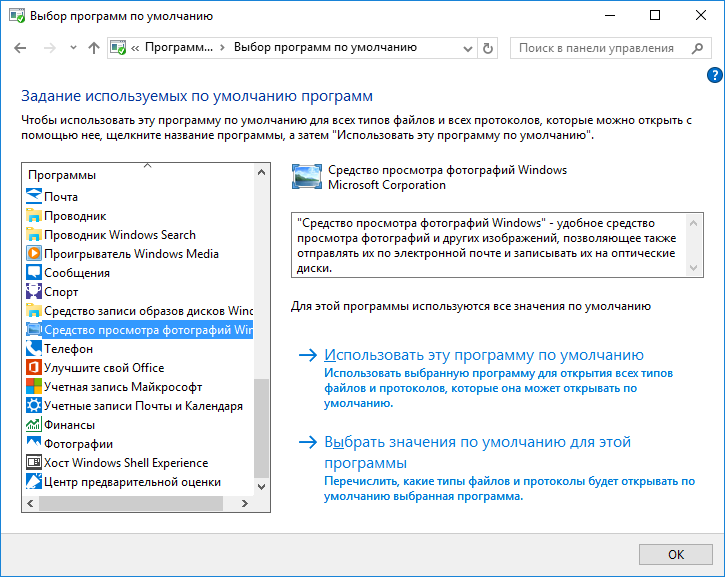Click programs list horizontal scroll right arrow
The width and height of the screenshot is (725, 577).
[245, 503]
